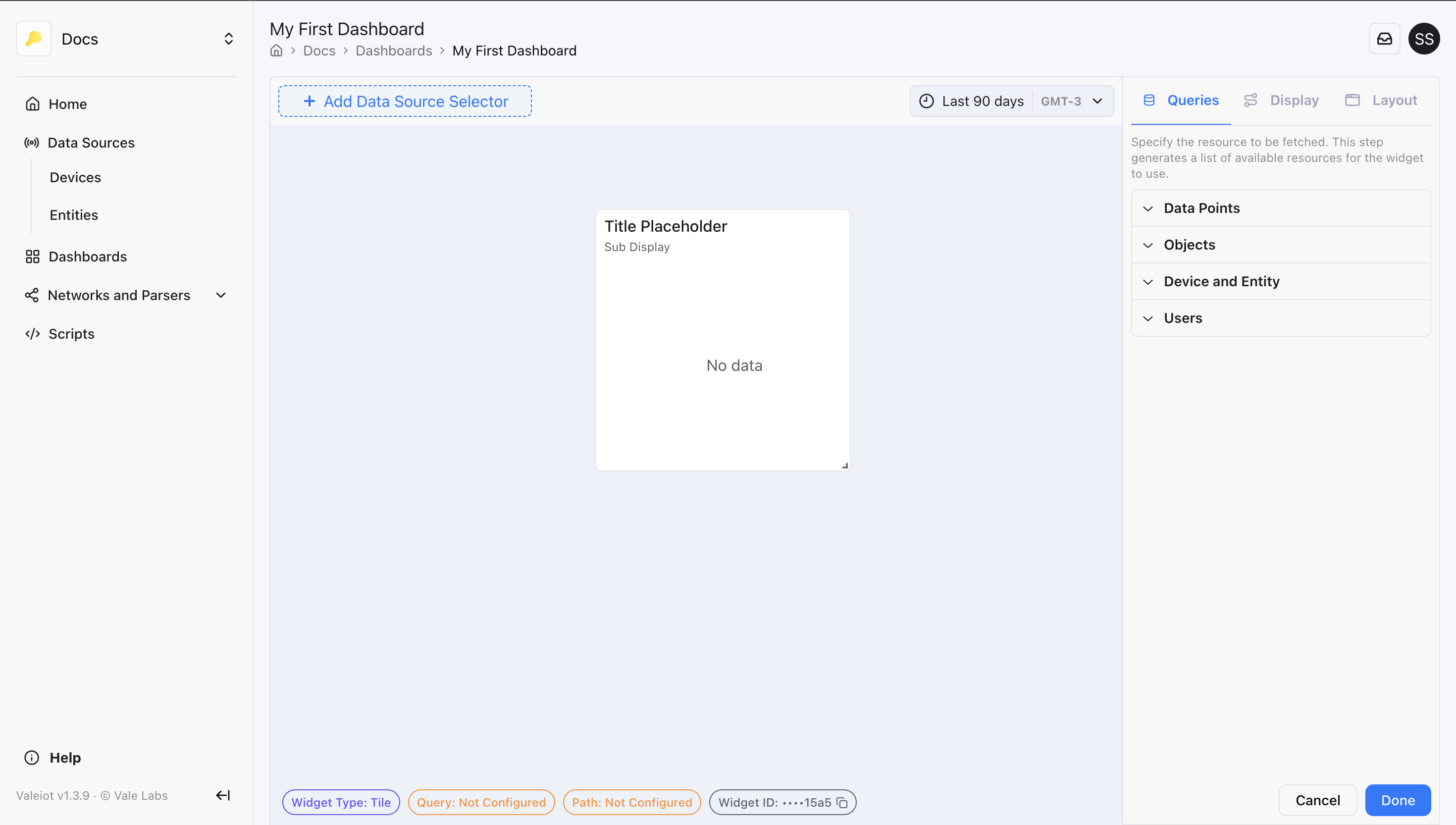
Task: Click the Scripts code icon in the sidebar
Action: point(32,333)
